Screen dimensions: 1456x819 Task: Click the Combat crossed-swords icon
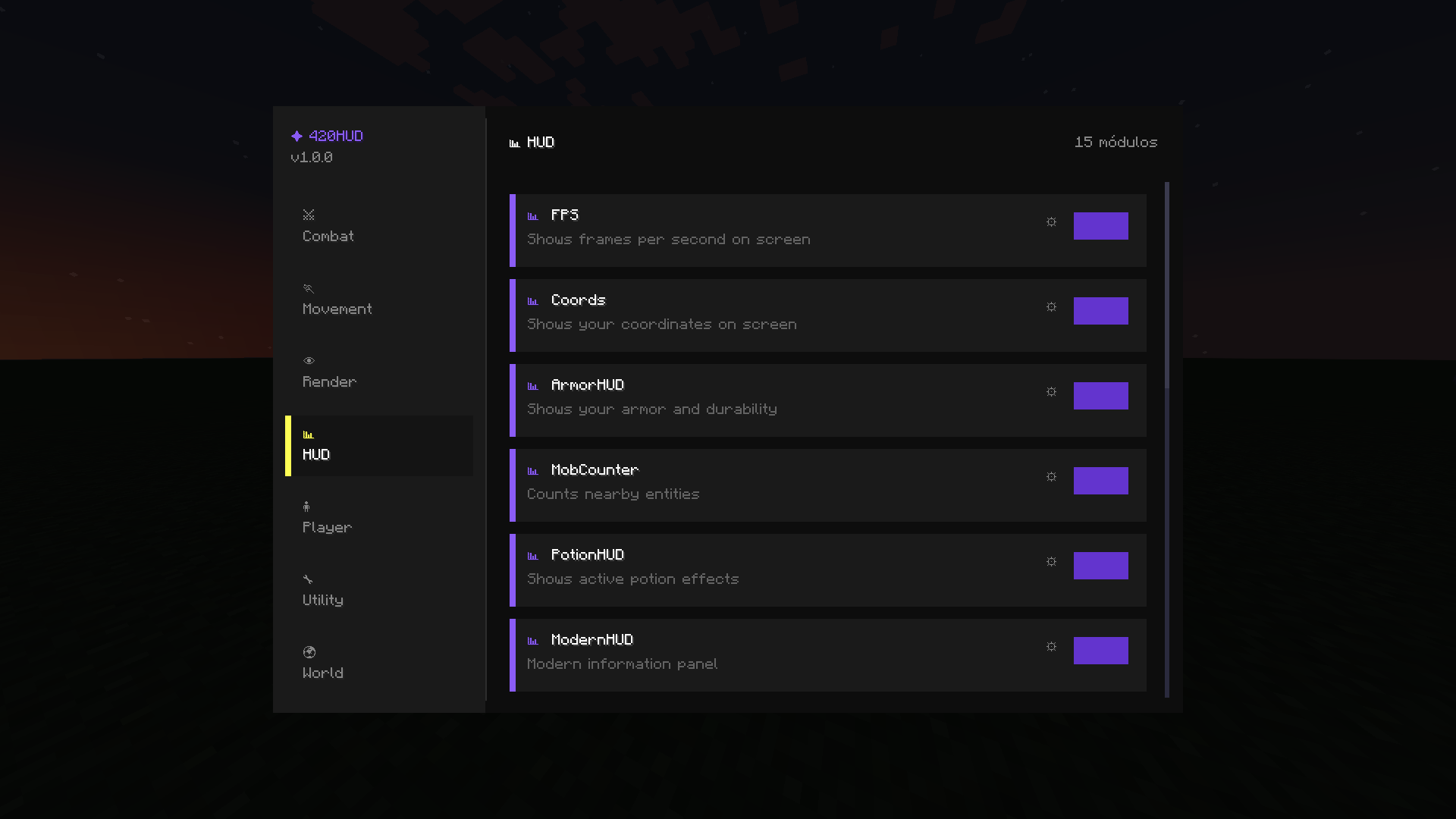(x=309, y=215)
